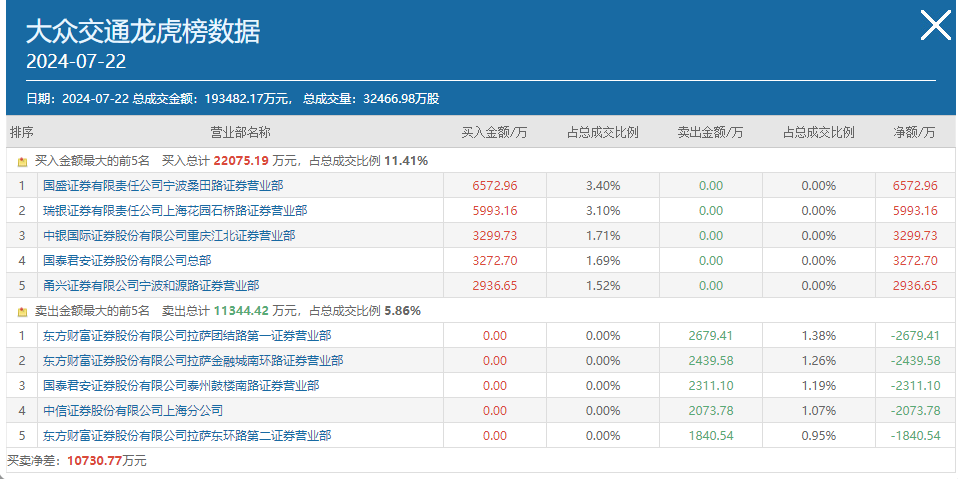
Task: Select the sell amount 1840.54 cell
Action: coord(711,436)
